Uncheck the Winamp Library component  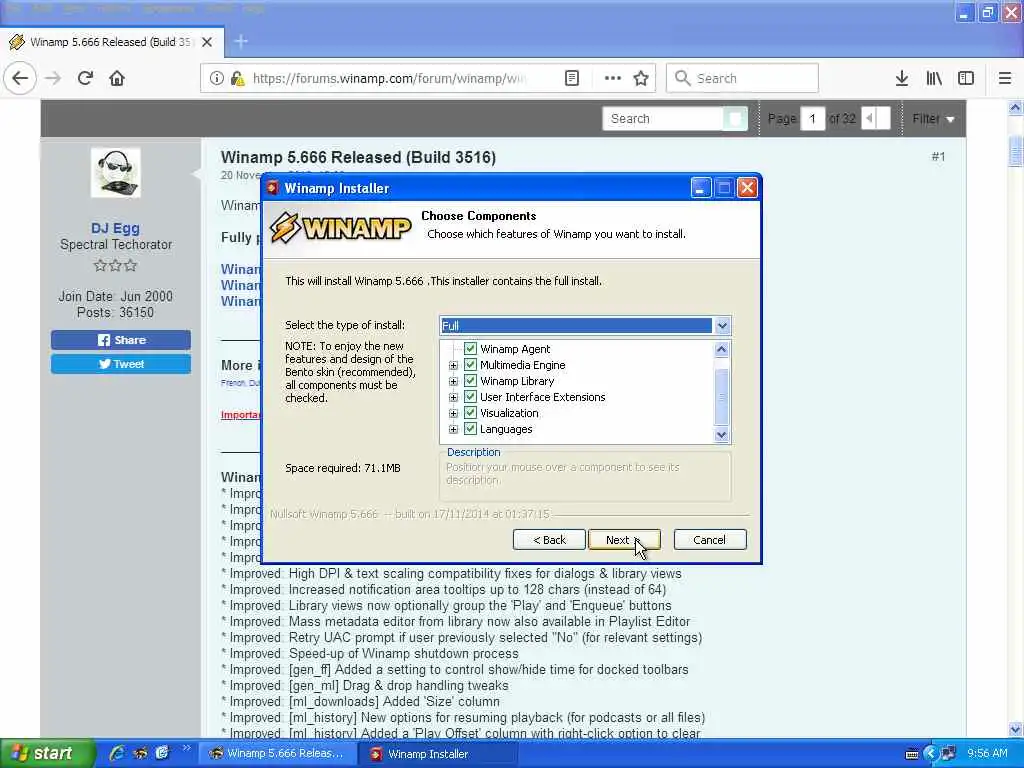tap(470, 381)
